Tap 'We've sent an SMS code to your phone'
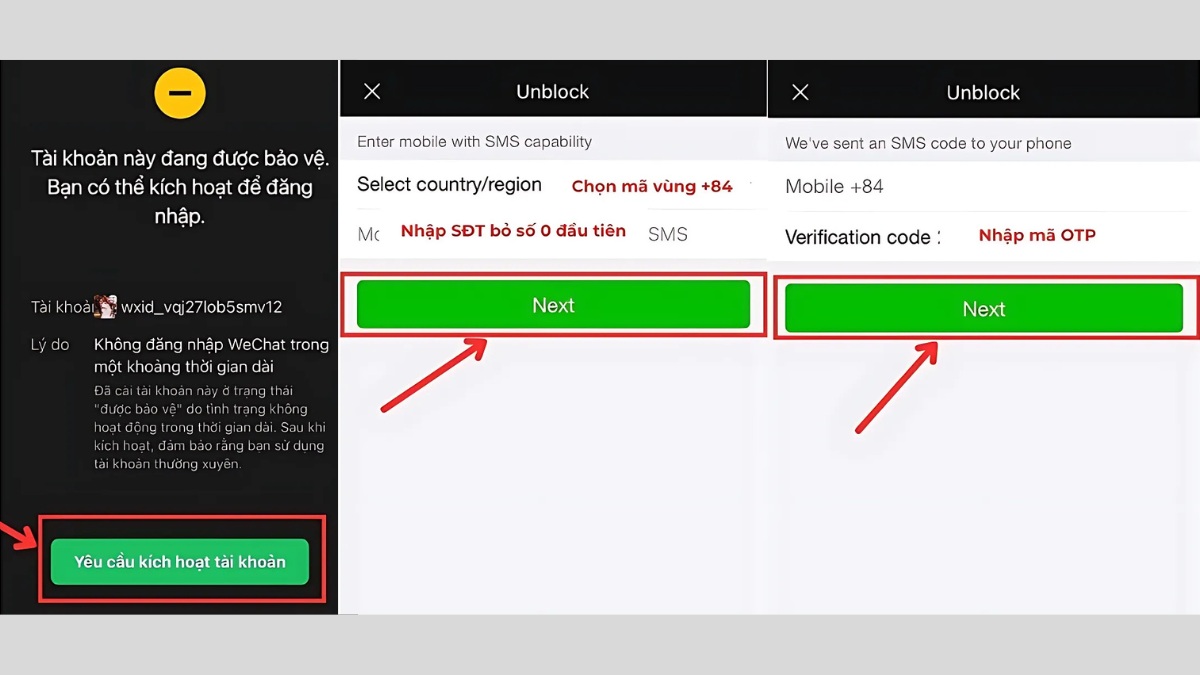Image resolution: width=1200 pixels, height=675 pixels. click(x=928, y=143)
